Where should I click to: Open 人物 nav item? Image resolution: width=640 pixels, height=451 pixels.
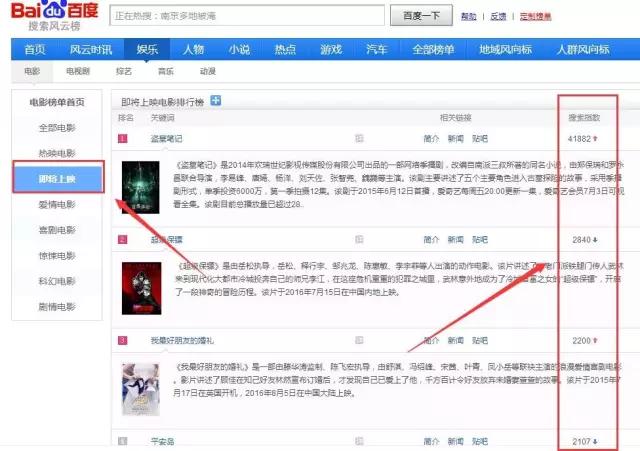coord(193,50)
